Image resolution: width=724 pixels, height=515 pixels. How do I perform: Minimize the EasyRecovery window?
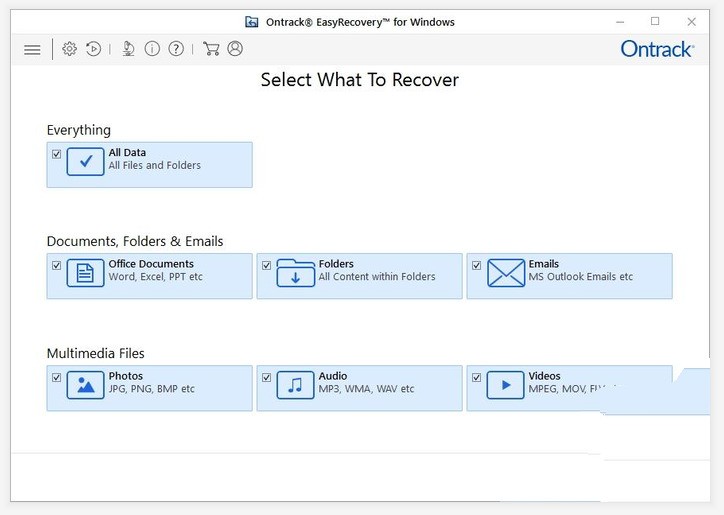620,22
